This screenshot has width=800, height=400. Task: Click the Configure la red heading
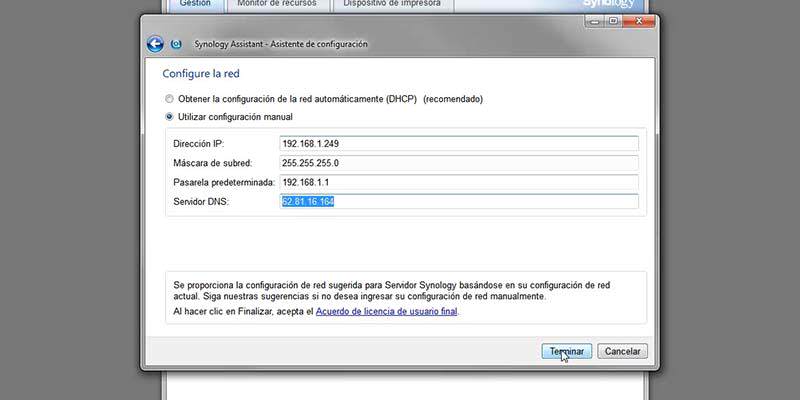click(x=201, y=74)
